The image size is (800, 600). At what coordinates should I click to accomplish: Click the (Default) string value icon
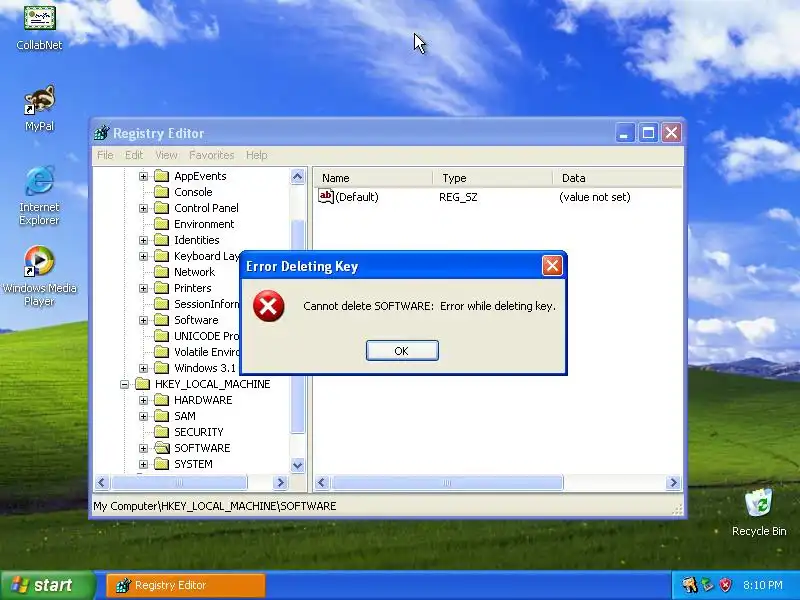[326, 196]
